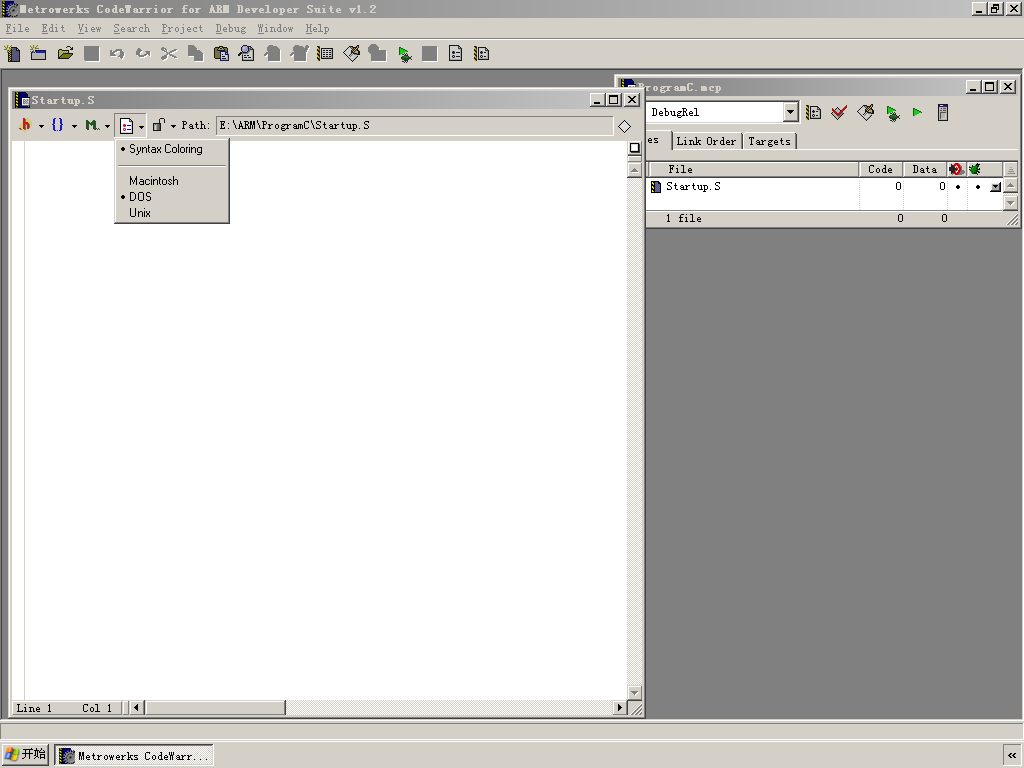This screenshot has width=1024, height=768.
Task: Click the striped grid icon in main toolbar
Action: [x=325, y=54]
